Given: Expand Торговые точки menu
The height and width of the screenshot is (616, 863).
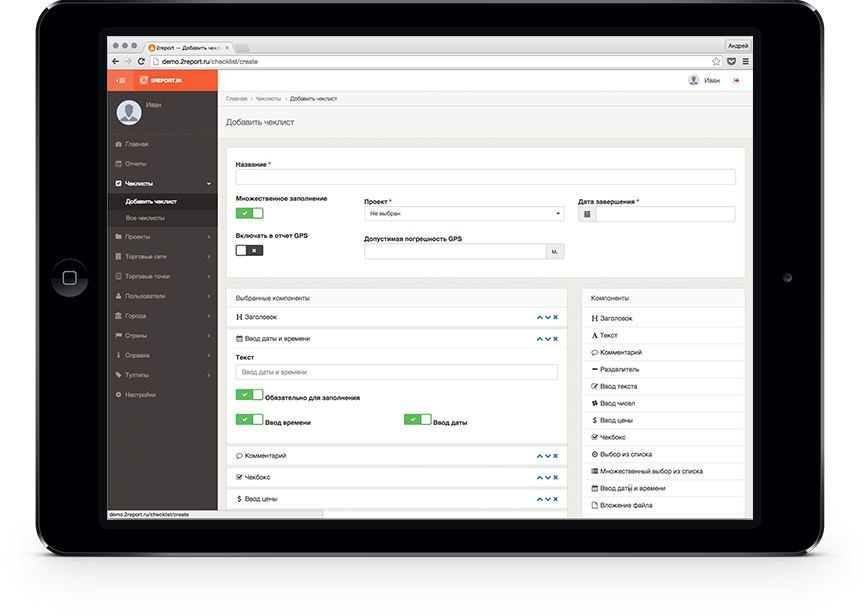Looking at the screenshot, I should 163,276.
